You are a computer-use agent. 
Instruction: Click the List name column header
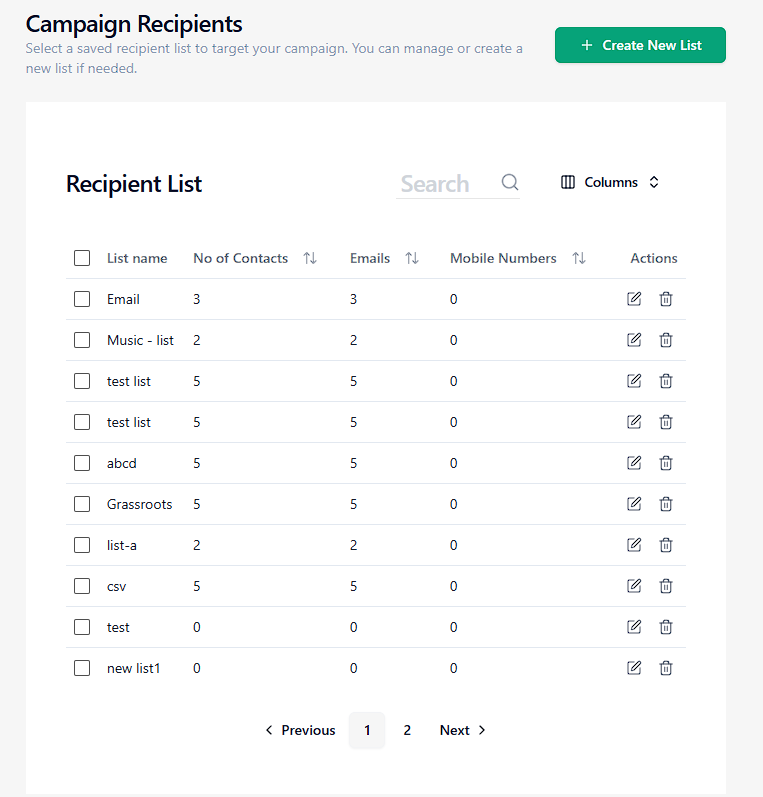pyautogui.click(x=137, y=258)
